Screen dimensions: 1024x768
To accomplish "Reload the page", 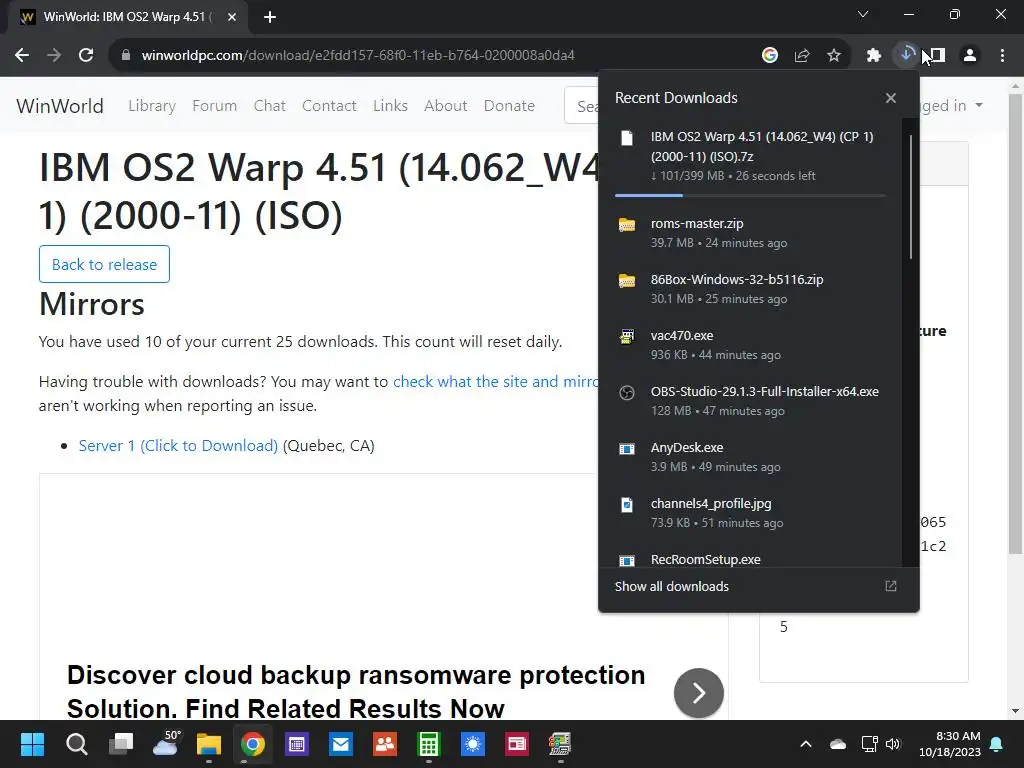I will 86,56.
